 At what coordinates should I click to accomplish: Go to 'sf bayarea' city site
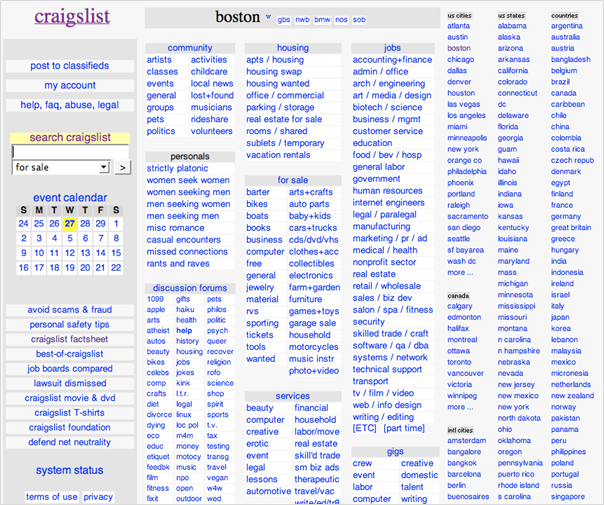pos(466,250)
